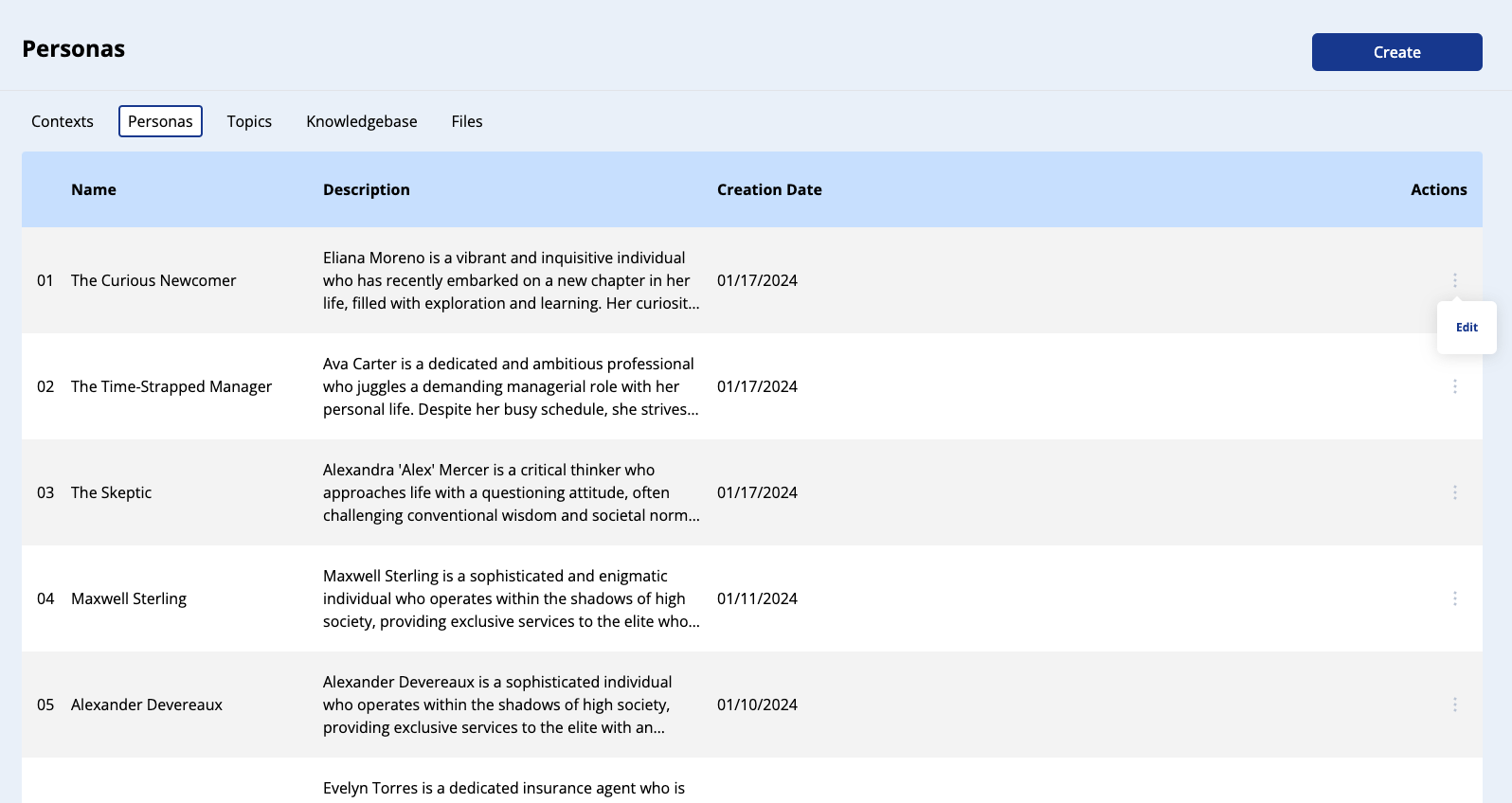Open the Knowledgebase tab
Screen dimensions: 1512x803
point(361,121)
